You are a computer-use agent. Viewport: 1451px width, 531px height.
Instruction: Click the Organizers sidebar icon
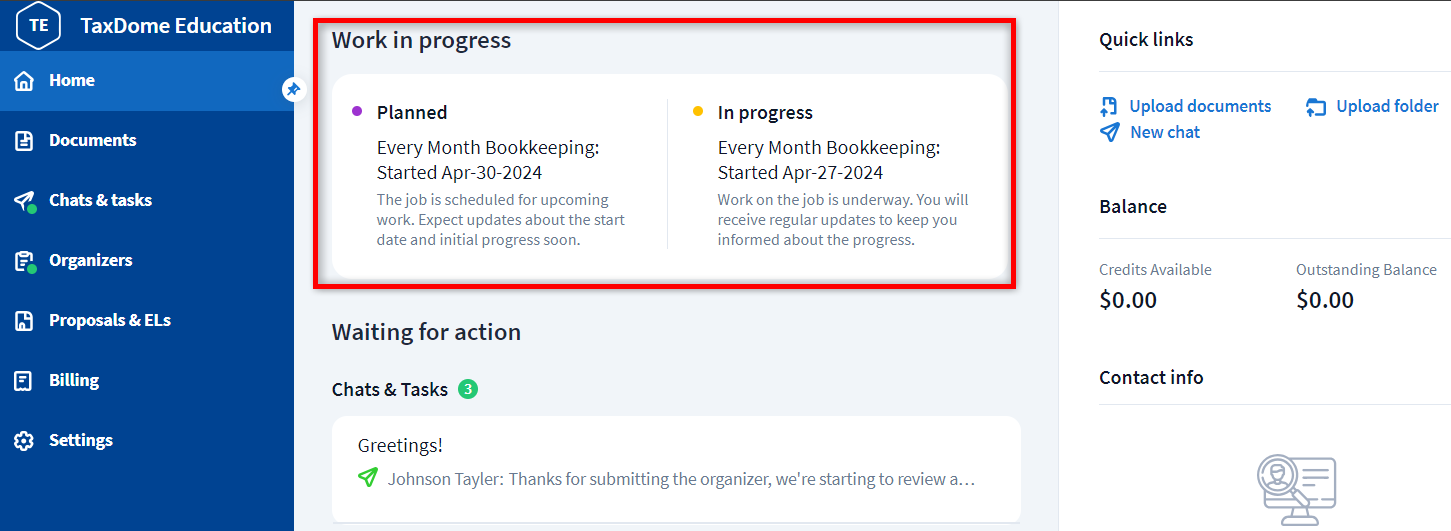click(24, 261)
